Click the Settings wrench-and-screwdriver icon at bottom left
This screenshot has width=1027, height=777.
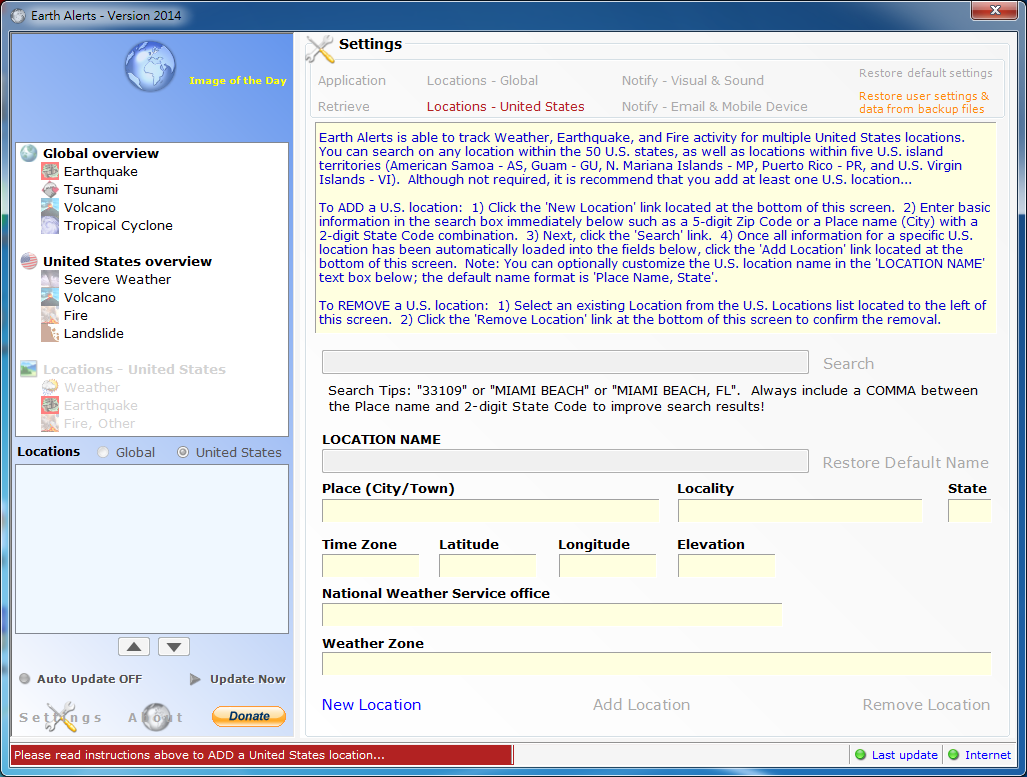pyautogui.click(x=61, y=717)
